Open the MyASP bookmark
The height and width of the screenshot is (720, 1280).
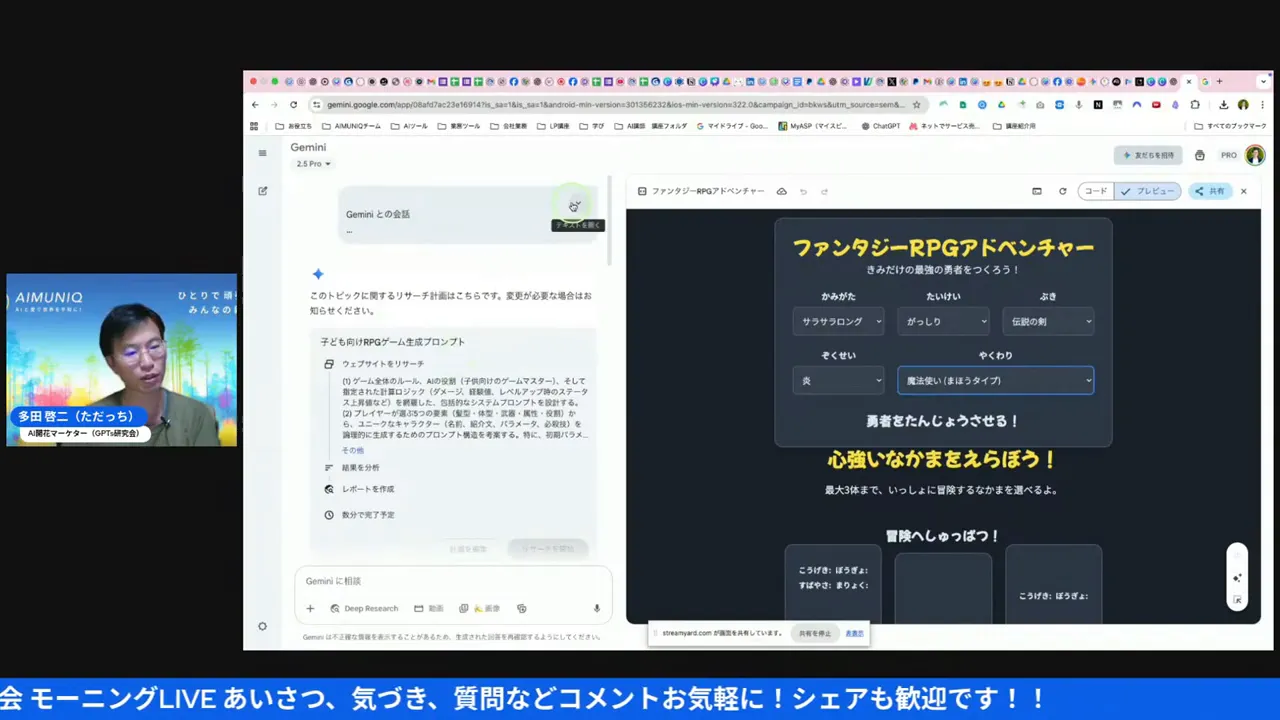click(812, 126)
